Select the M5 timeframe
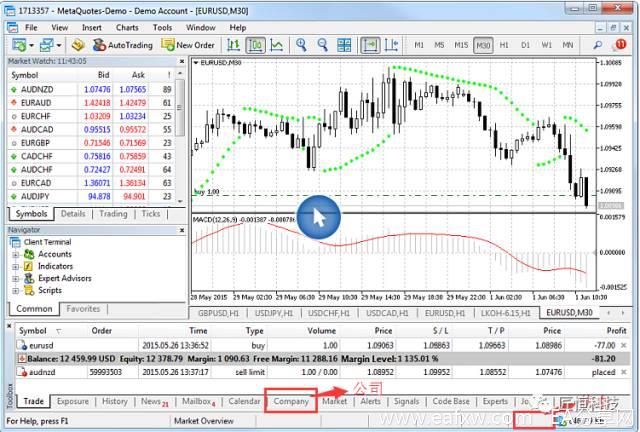The image size is (640, 432). 439,45
